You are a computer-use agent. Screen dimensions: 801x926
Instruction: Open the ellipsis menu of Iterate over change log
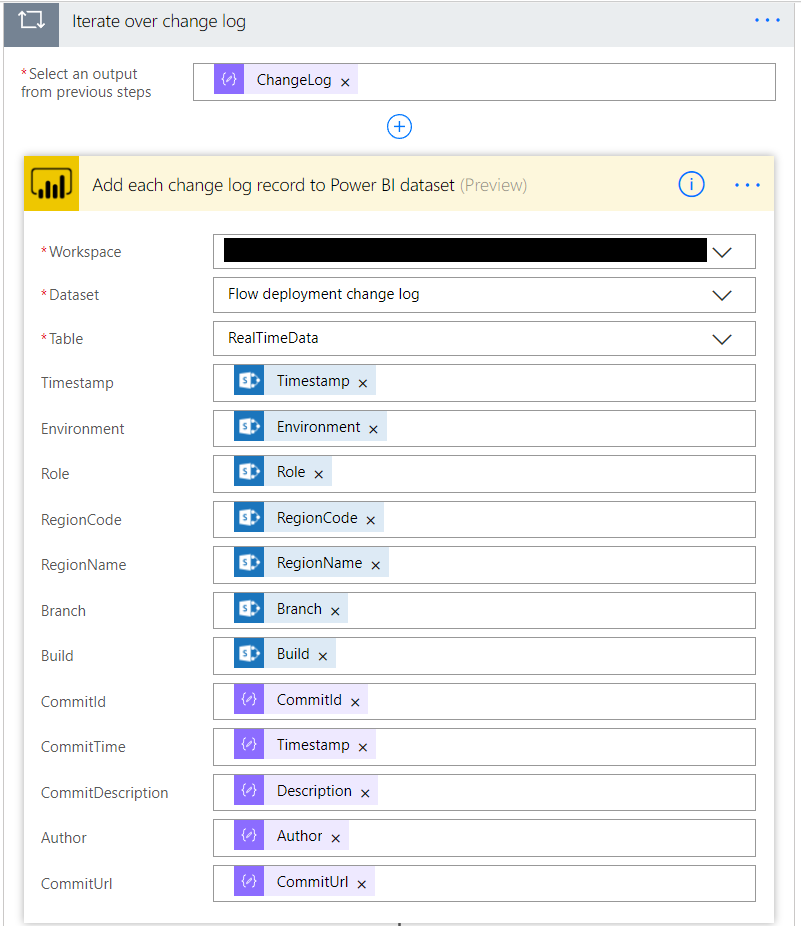tap(768, 21)
